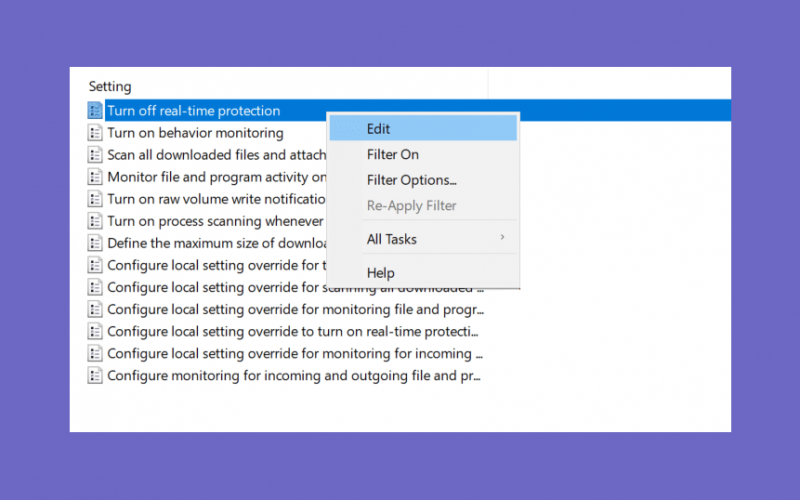Click the icon beside Turn on raw volume write
Image resolution: width=800 pixels, height=500 pixels.
[95, 199]
